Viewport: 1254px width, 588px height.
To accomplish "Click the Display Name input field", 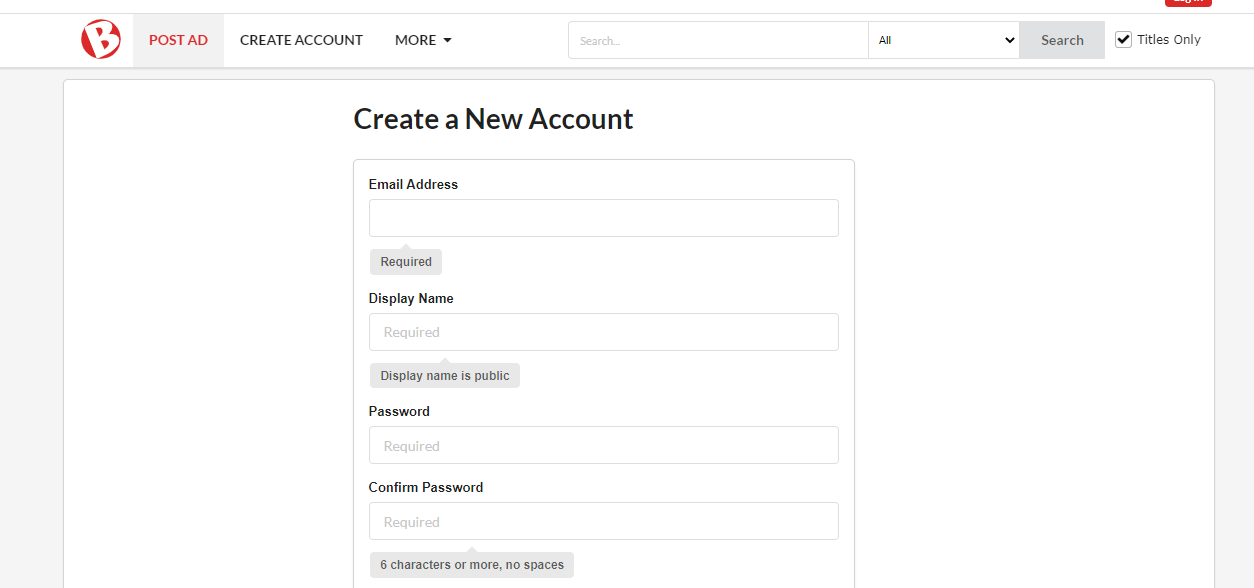I will [603, 332].
